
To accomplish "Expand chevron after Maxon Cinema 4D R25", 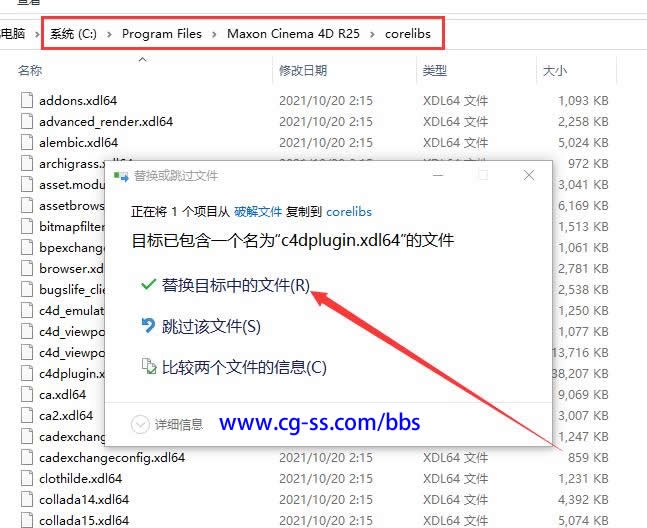I will (x=372, y=34).
